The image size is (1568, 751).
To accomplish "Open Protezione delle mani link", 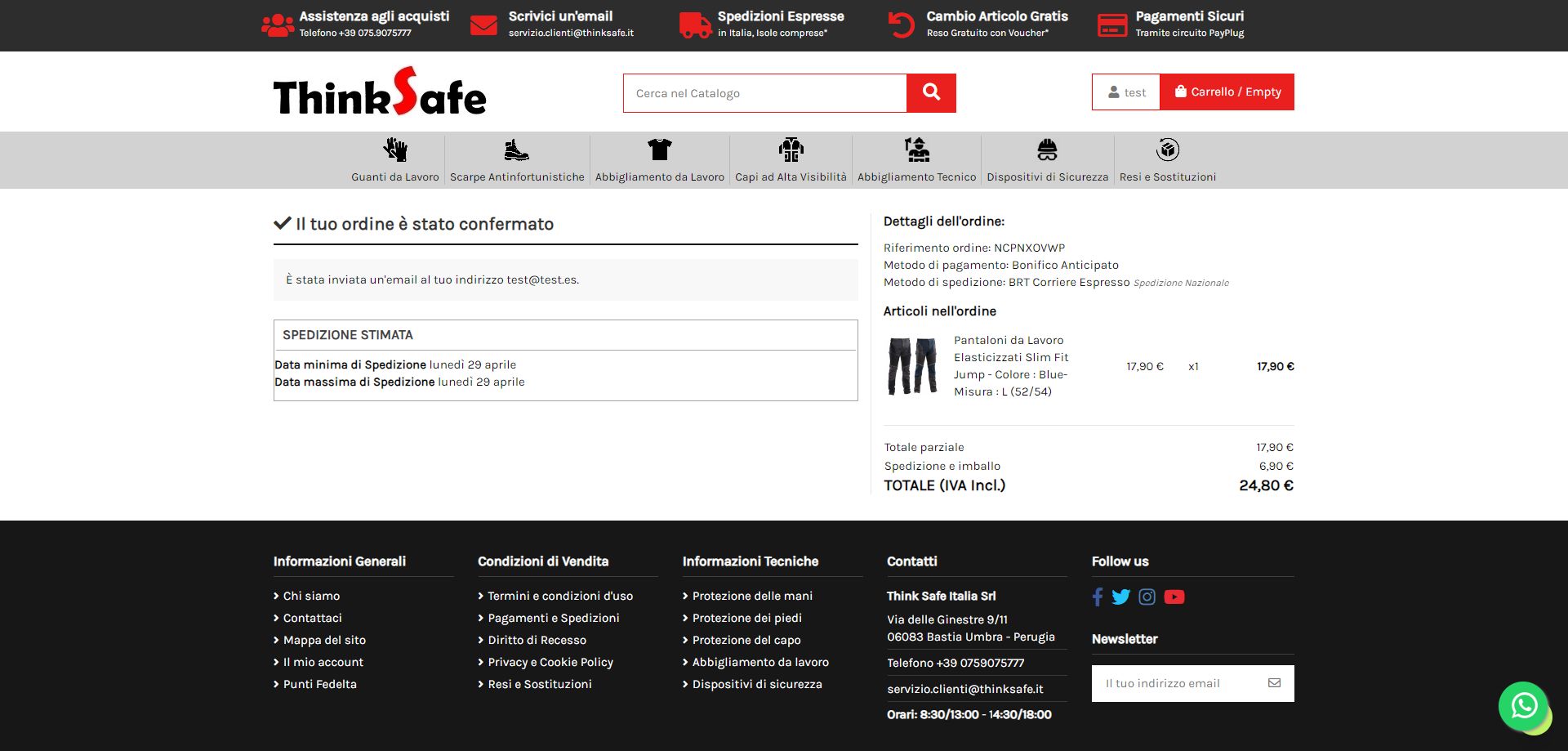I will [x=752, y=596].
